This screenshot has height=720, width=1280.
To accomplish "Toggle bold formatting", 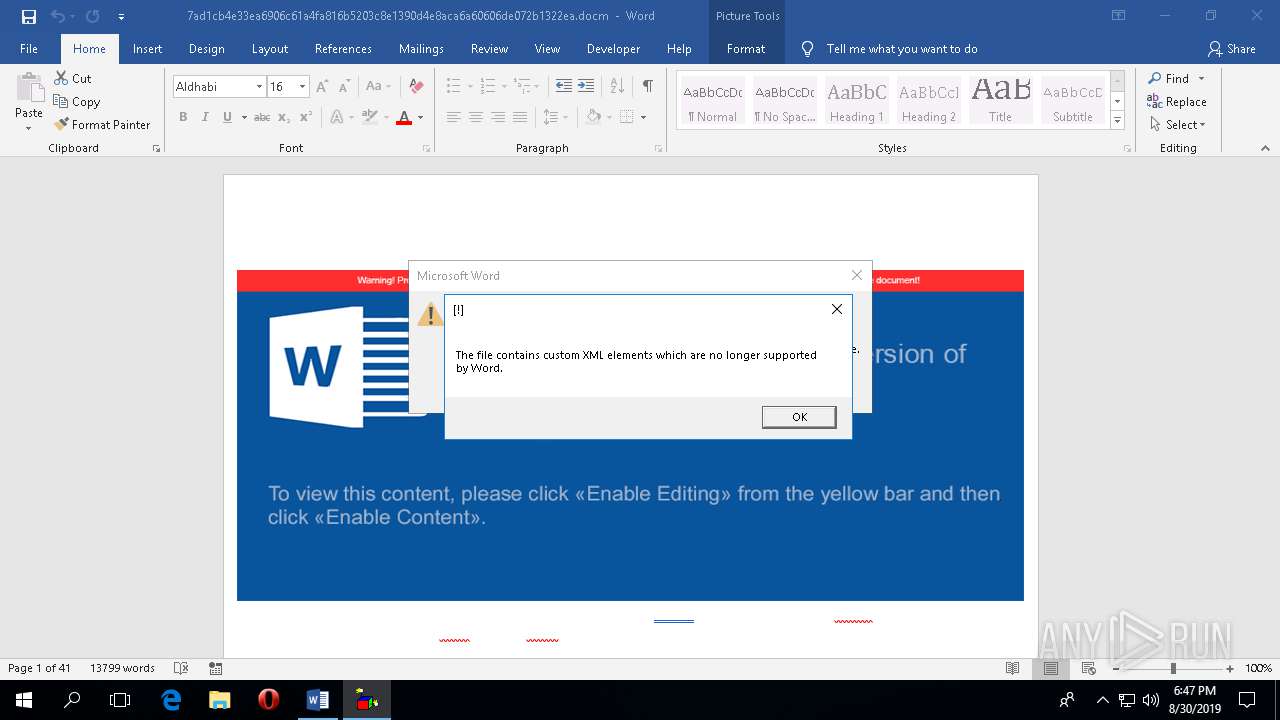I will point(183,117).
